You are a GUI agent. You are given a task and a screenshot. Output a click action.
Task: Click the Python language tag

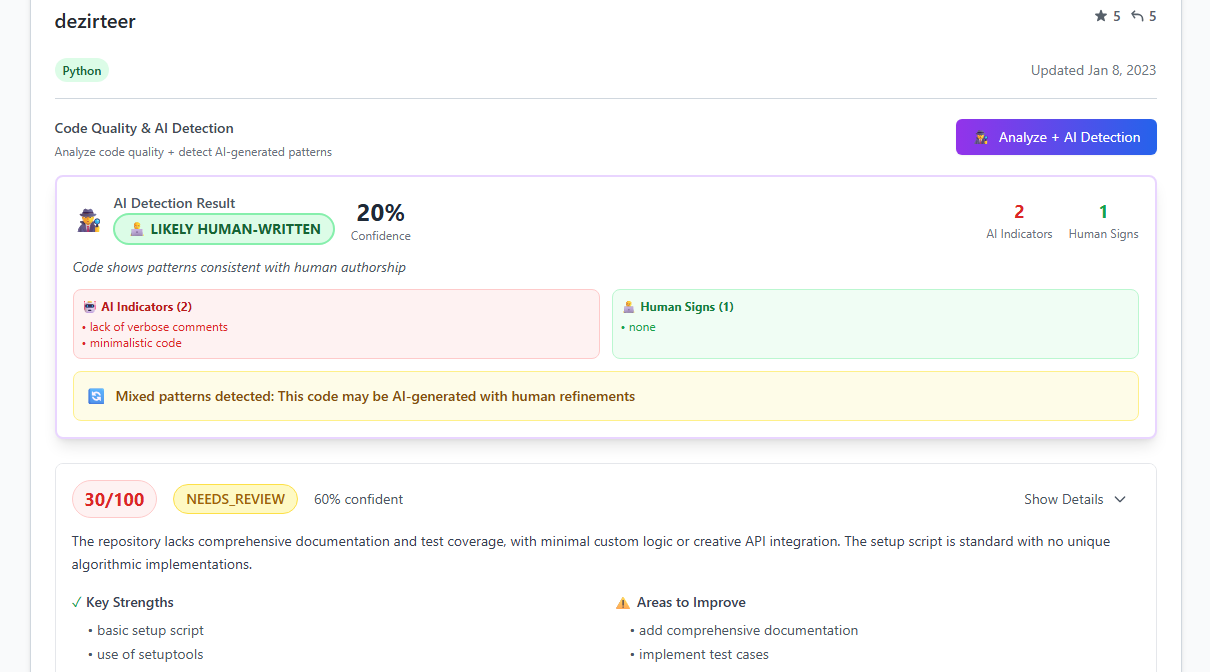[82, 71]
